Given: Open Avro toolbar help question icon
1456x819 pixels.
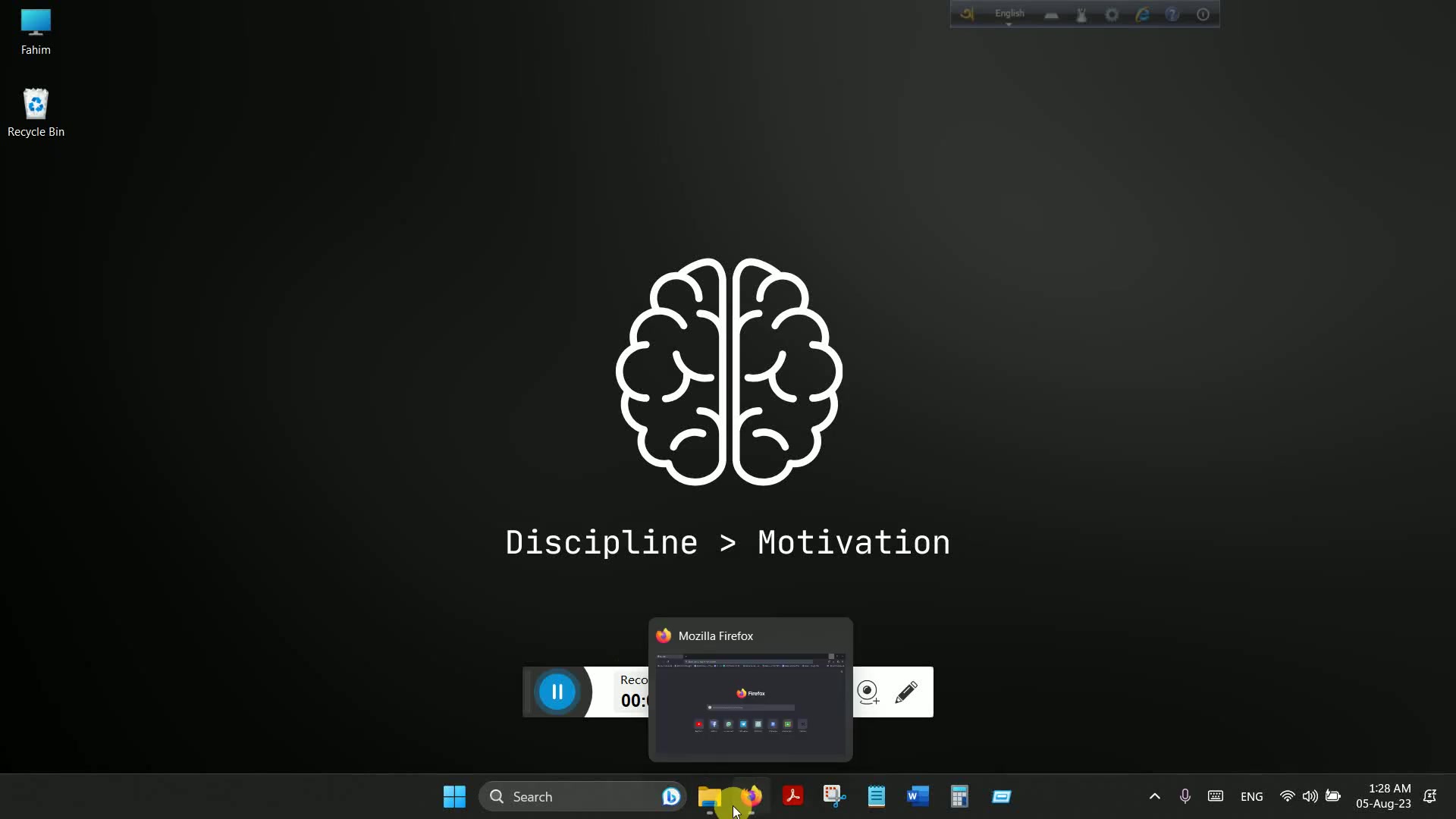Looking at the screenshot, I should pyautogui.click(x=1172, y=14).
